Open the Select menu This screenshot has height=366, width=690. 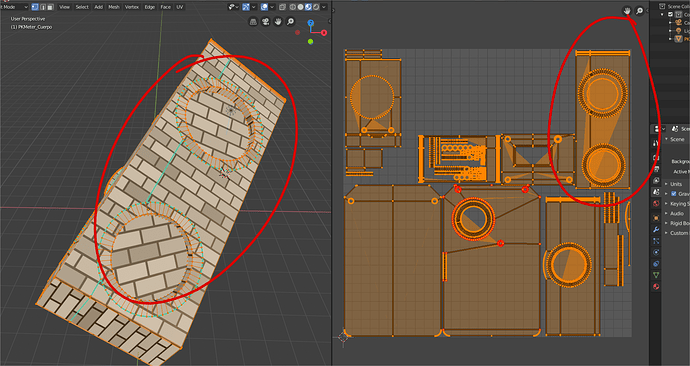[x=82, y=7]
